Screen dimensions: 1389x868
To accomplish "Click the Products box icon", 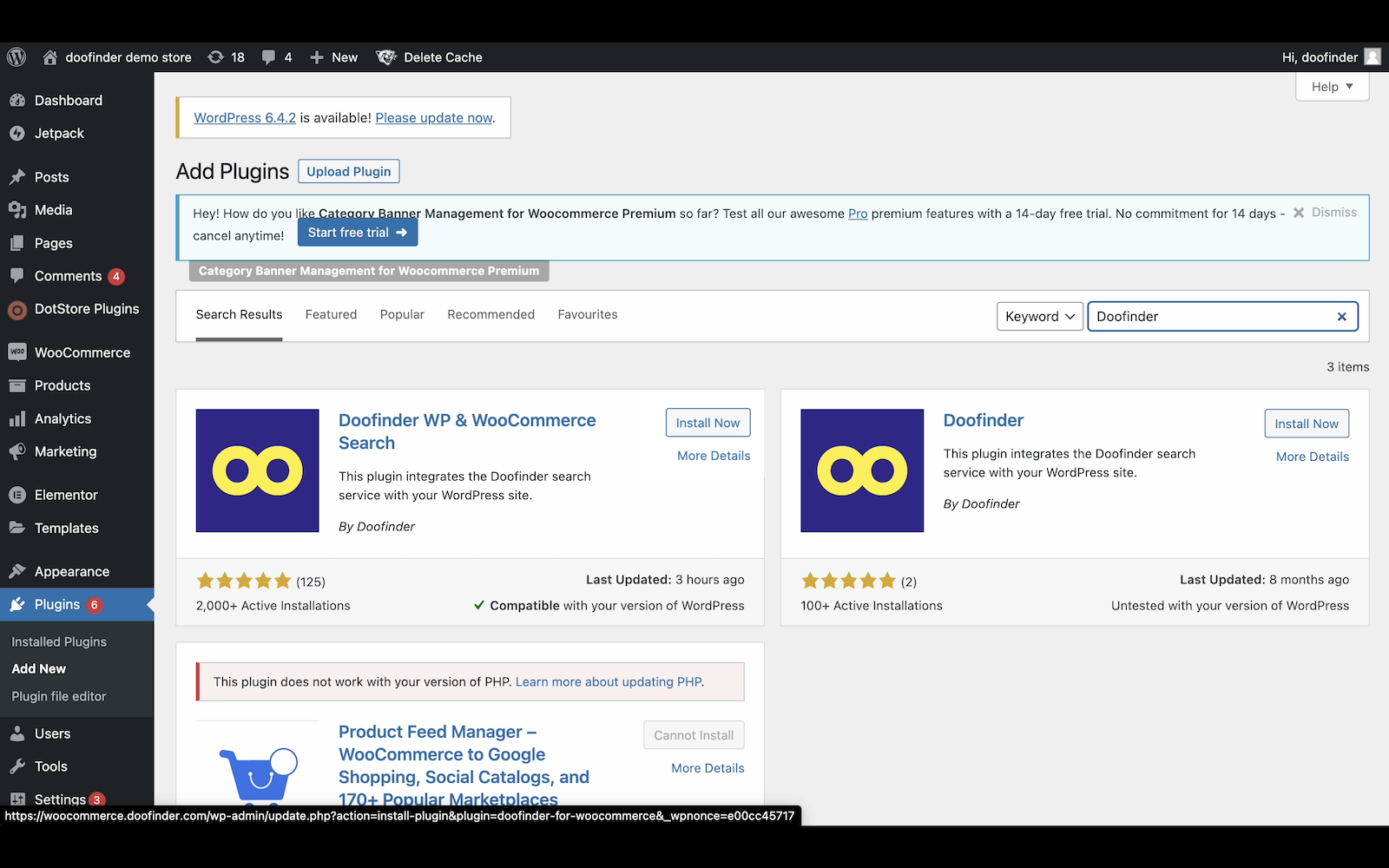I will 17,385.
